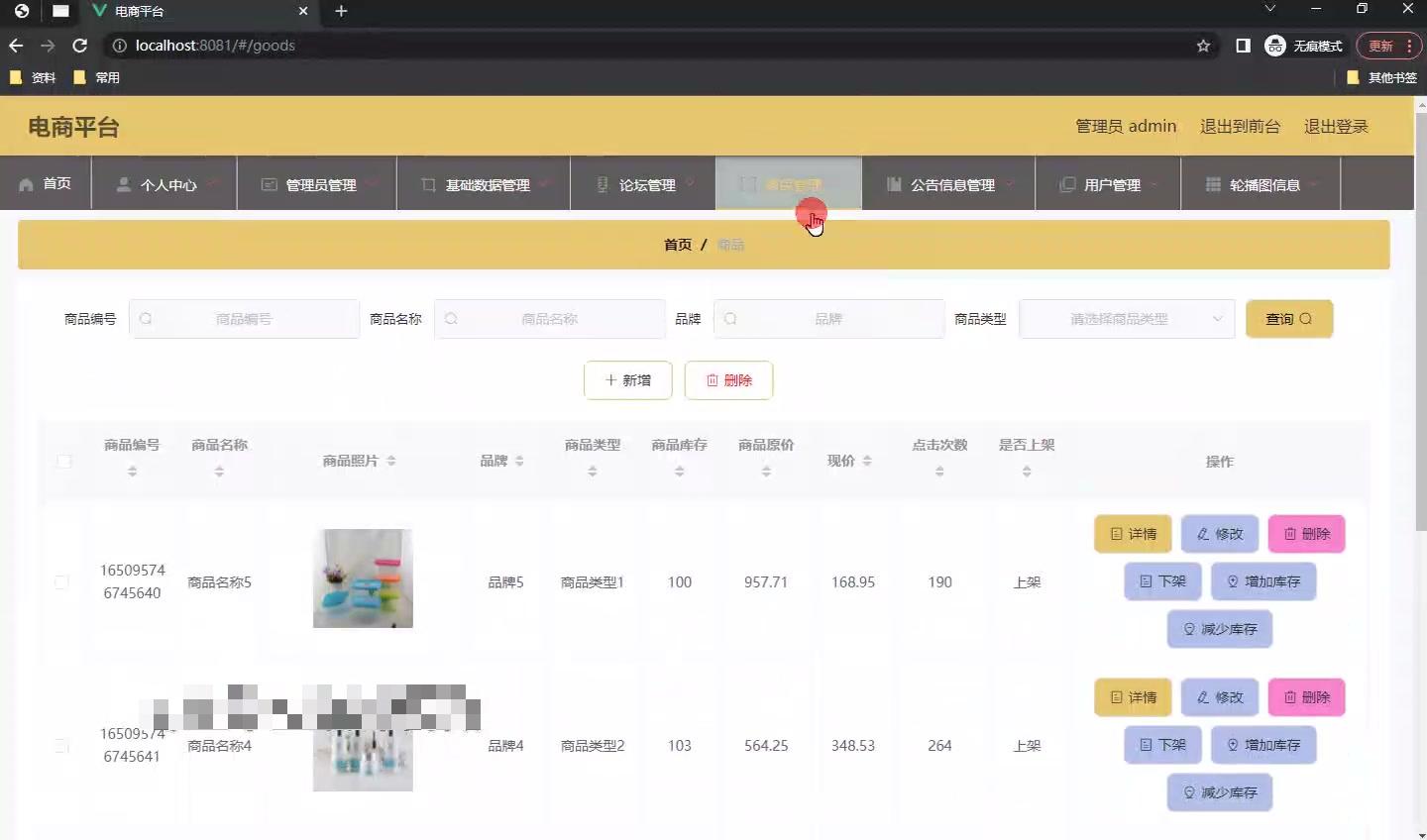Sort by 商品库存 column arrows
The height and width of the screenshot is (840, 1427).
[680, 472]
